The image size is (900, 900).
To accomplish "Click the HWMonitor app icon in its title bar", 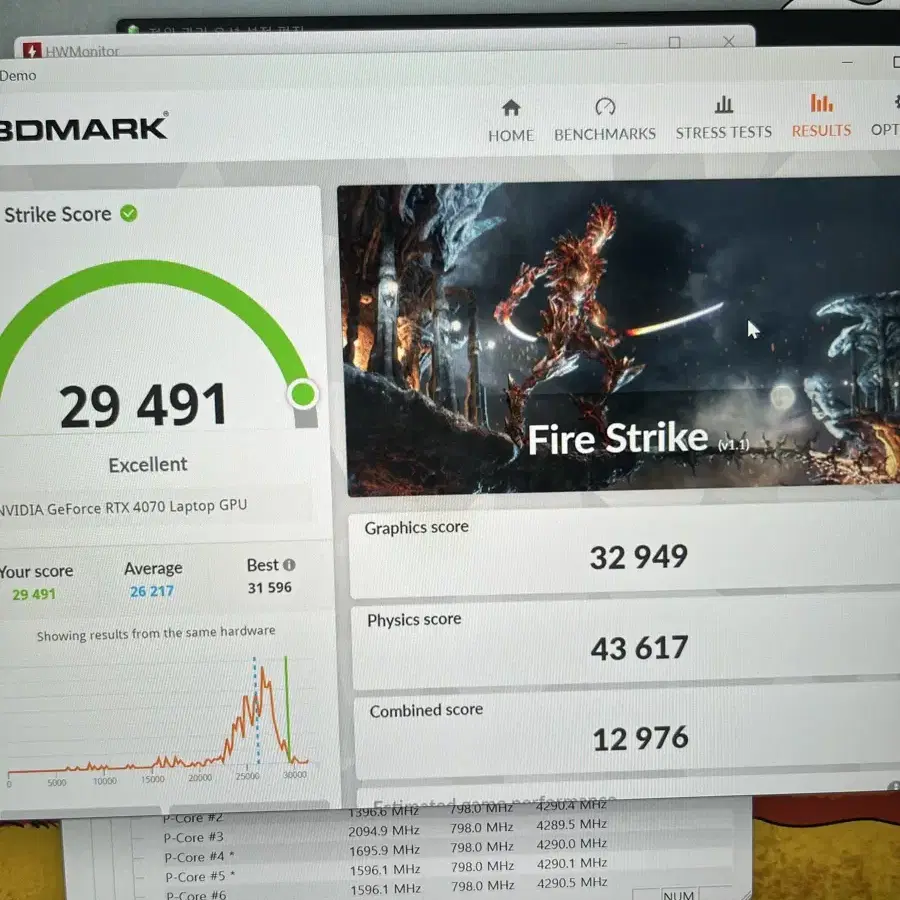I will click(32, 51).
